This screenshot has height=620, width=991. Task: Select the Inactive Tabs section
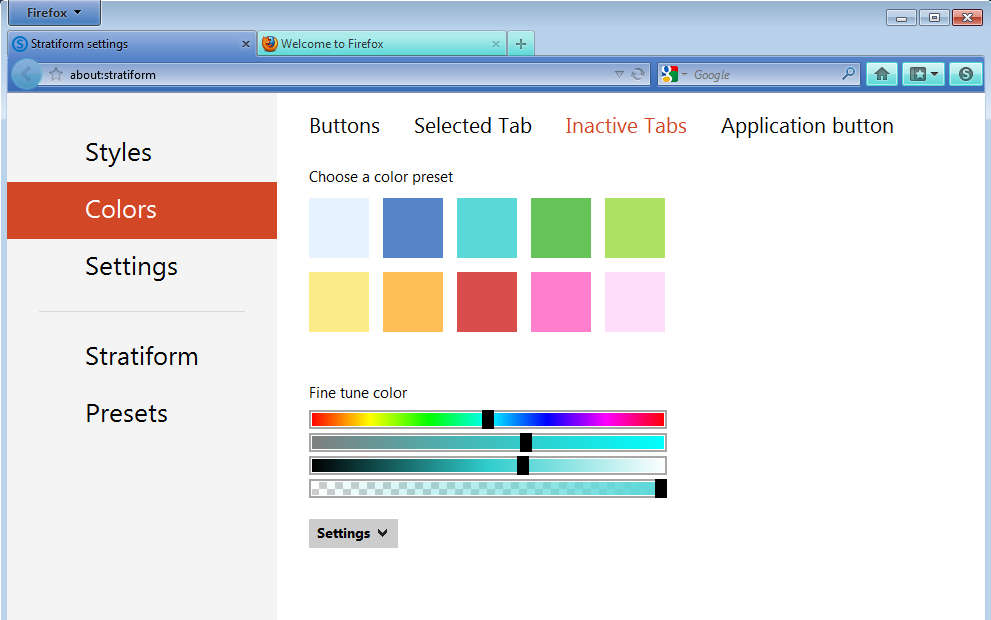tap(625, 126)
